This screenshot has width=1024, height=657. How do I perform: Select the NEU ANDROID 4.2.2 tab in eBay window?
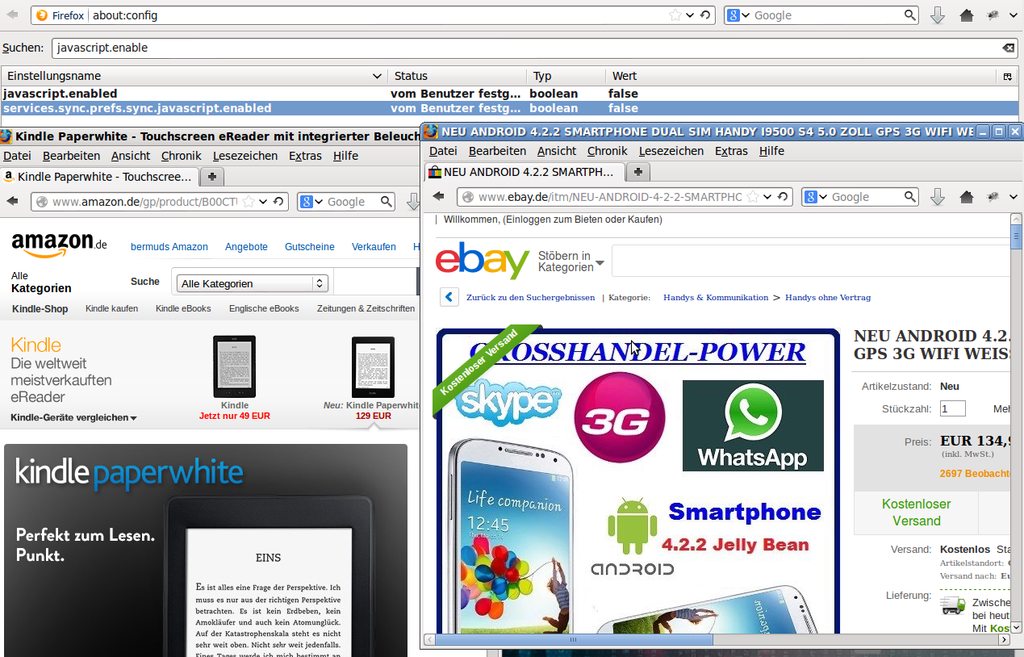[522, 172]
